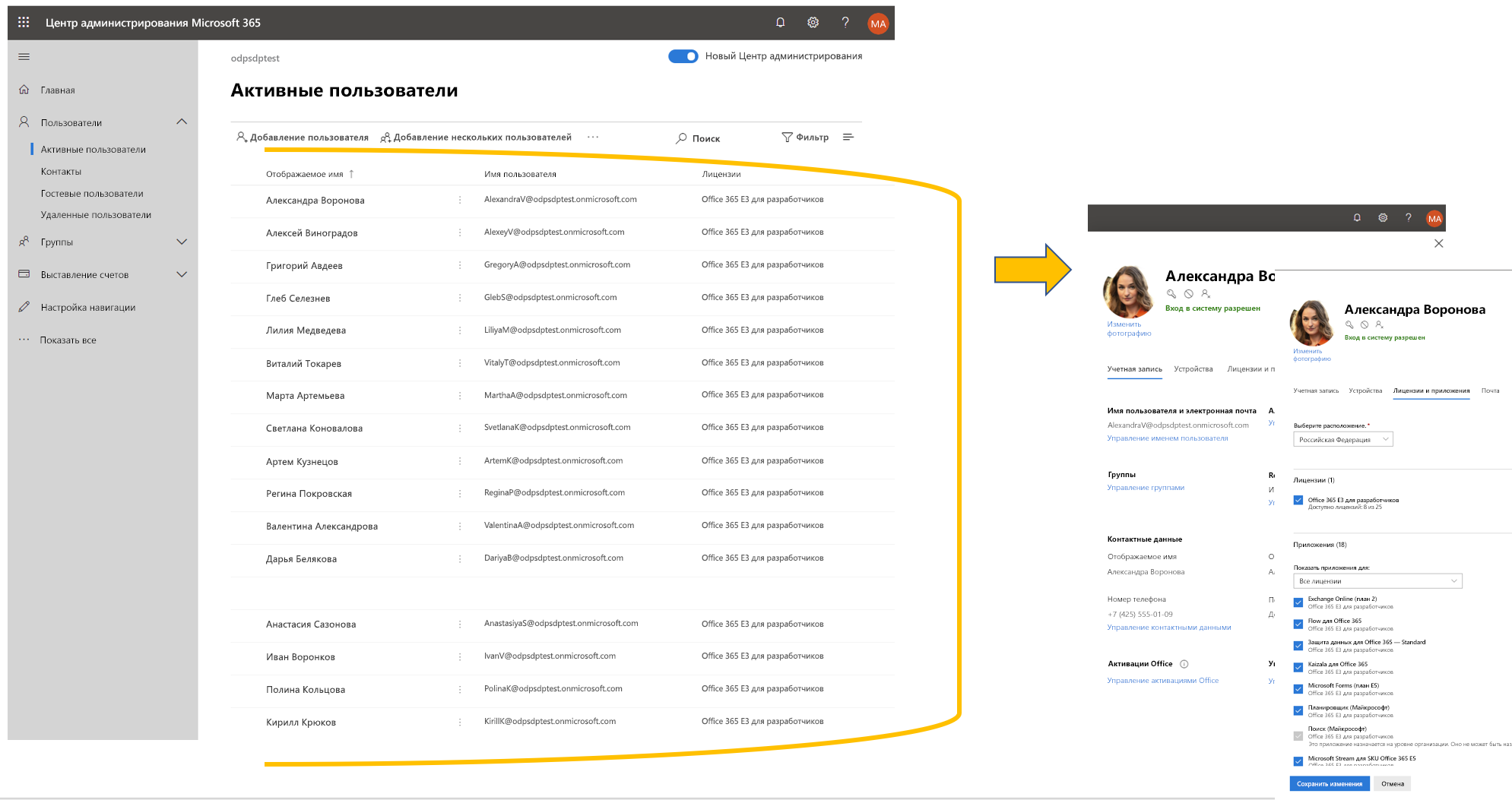Toggle the Новый Центр администрирования switch
The width and height of the screenshot is (1512, 800).
tap(683, 55)
